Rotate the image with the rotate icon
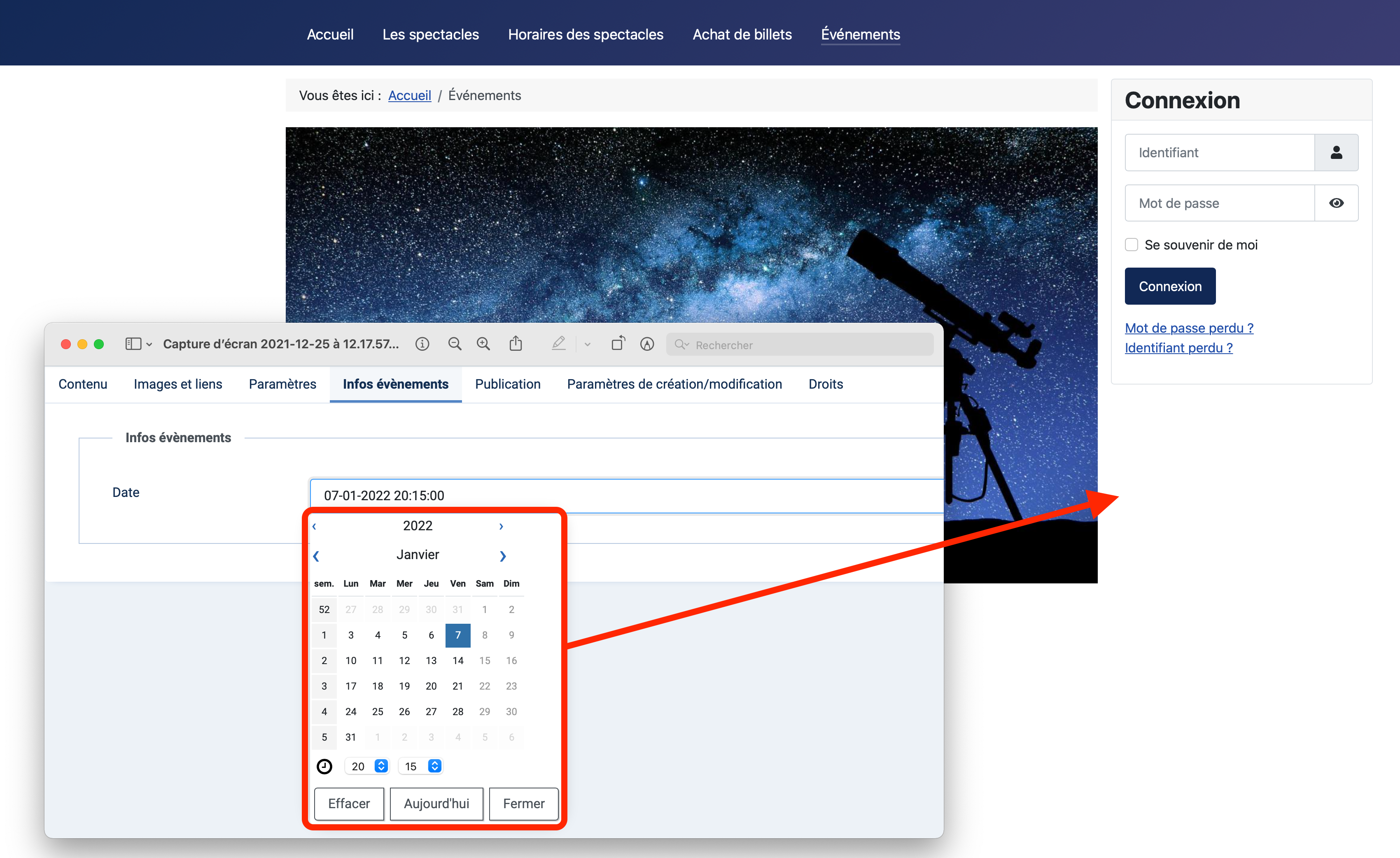Screen dimensions: 1400x858 [618, 343]
